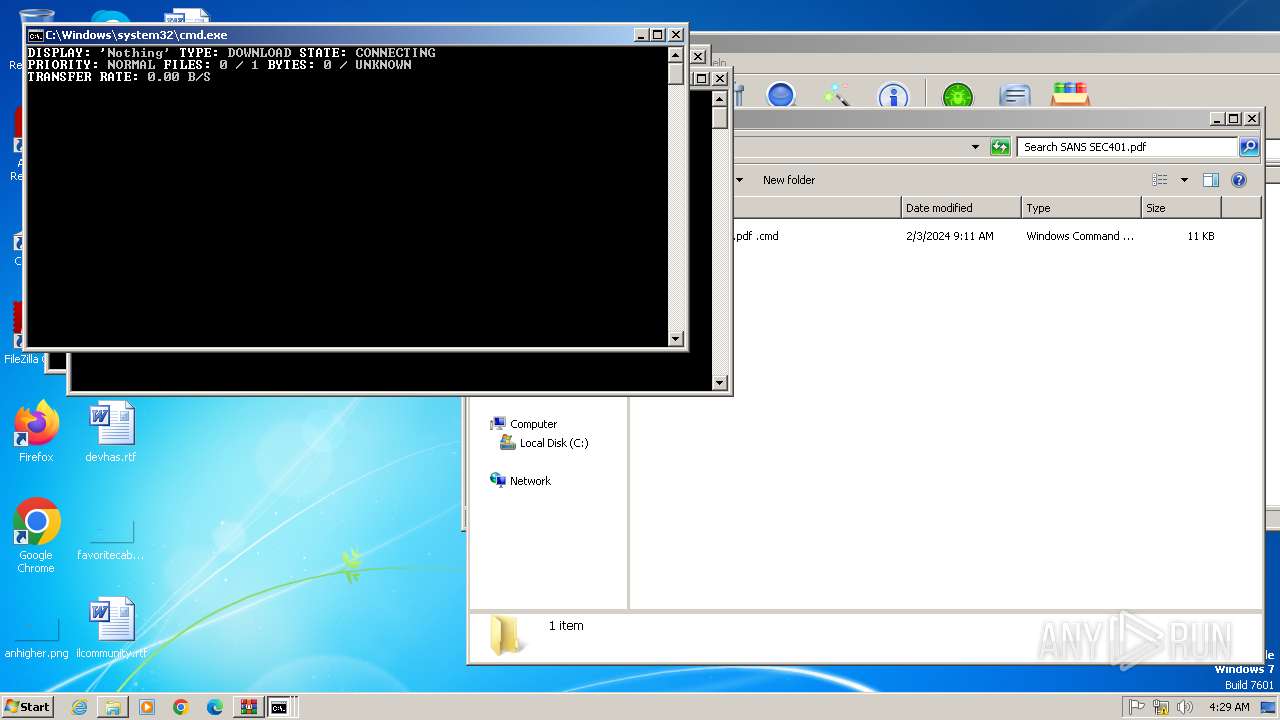
Task: Maximize the Explorer window
Action: pyautogui.click(x=1233, y=118)
